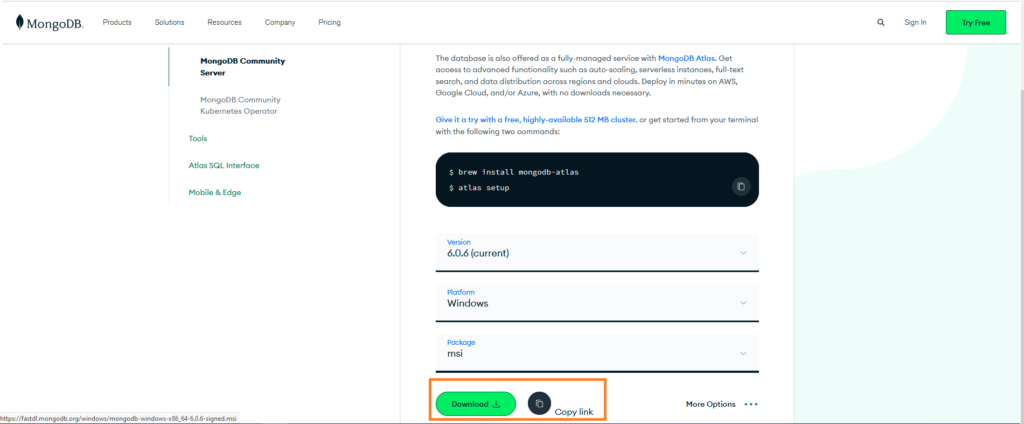Viewport: 1024px width, 424px height.
Task: Open the More Options ellipsis icon
Action: click(x=751, y=404)
